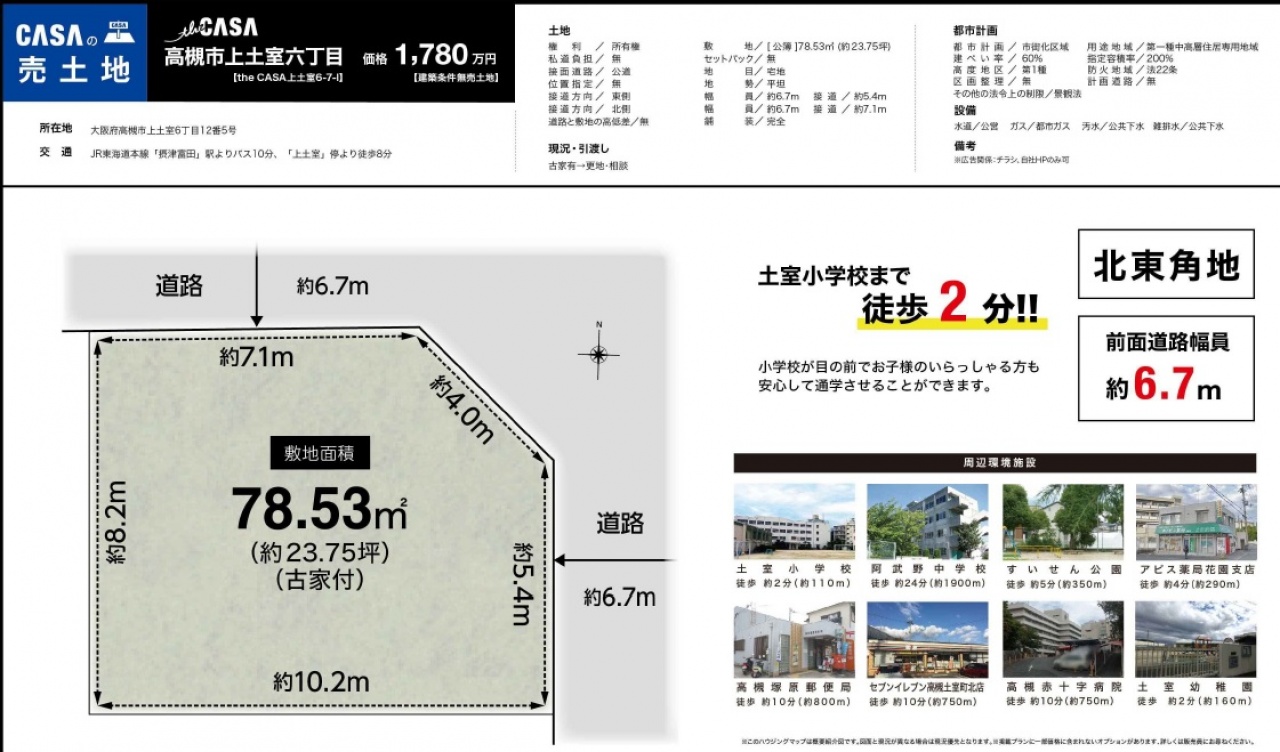Click the 土地 section heading

click(561, 31)
